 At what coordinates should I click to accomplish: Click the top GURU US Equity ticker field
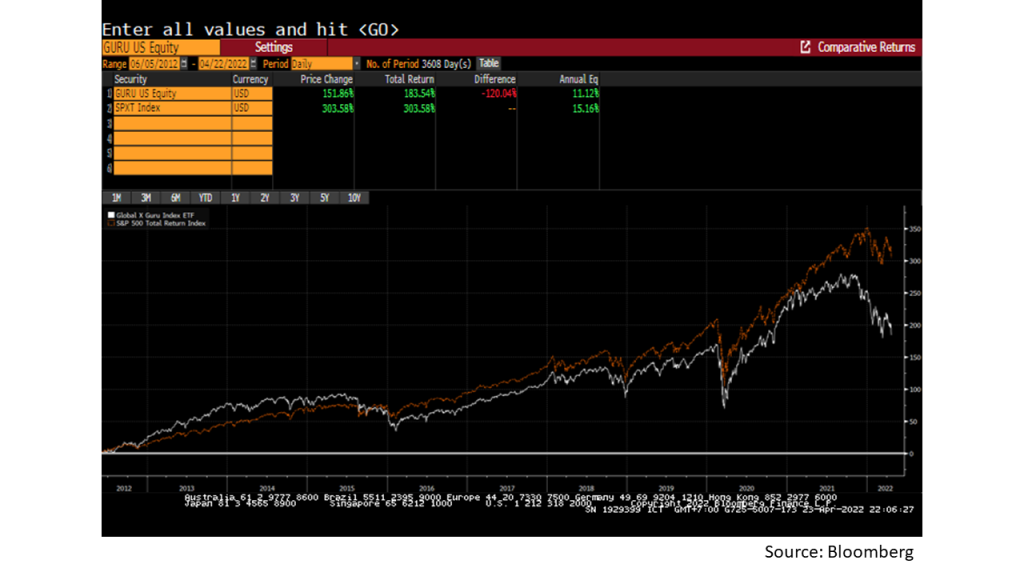coord(161,47)
